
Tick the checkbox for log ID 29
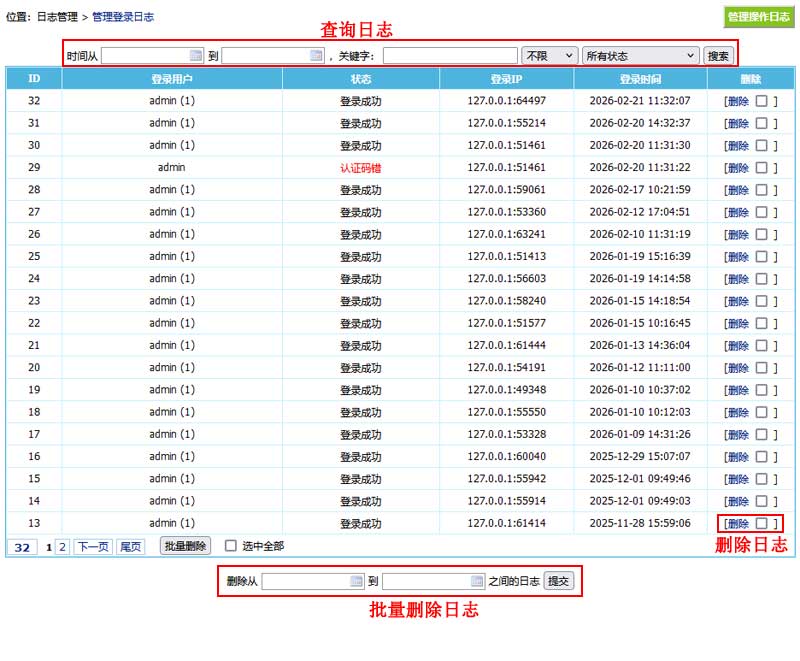tap(761, 168)
